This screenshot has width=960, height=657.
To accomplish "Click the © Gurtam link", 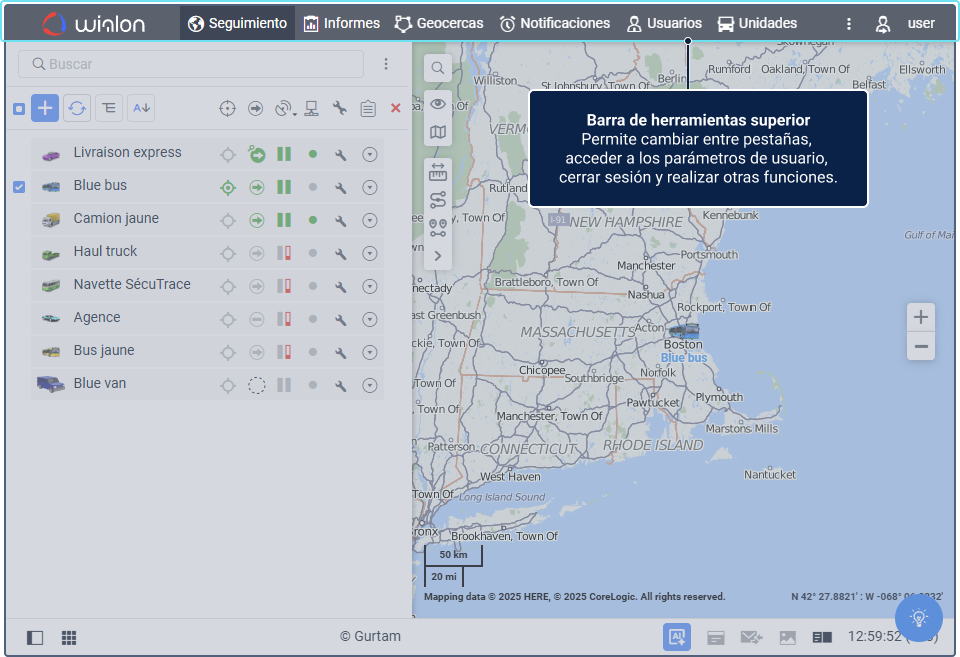I will tap(370, 636).
